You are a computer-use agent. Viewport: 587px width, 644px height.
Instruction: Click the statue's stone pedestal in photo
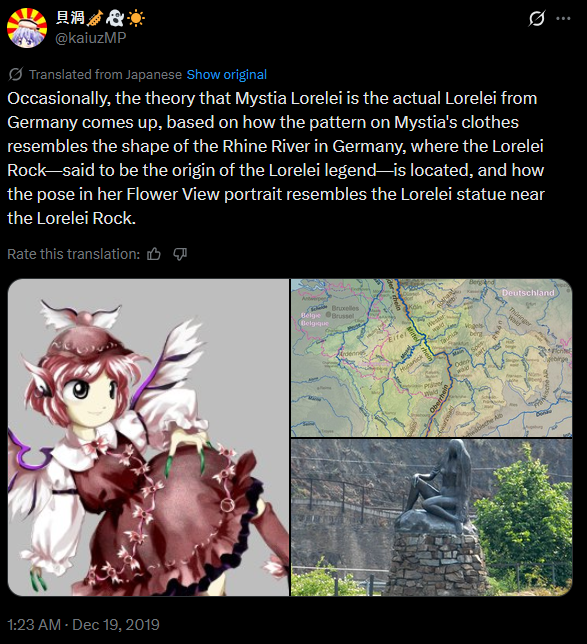437,563
